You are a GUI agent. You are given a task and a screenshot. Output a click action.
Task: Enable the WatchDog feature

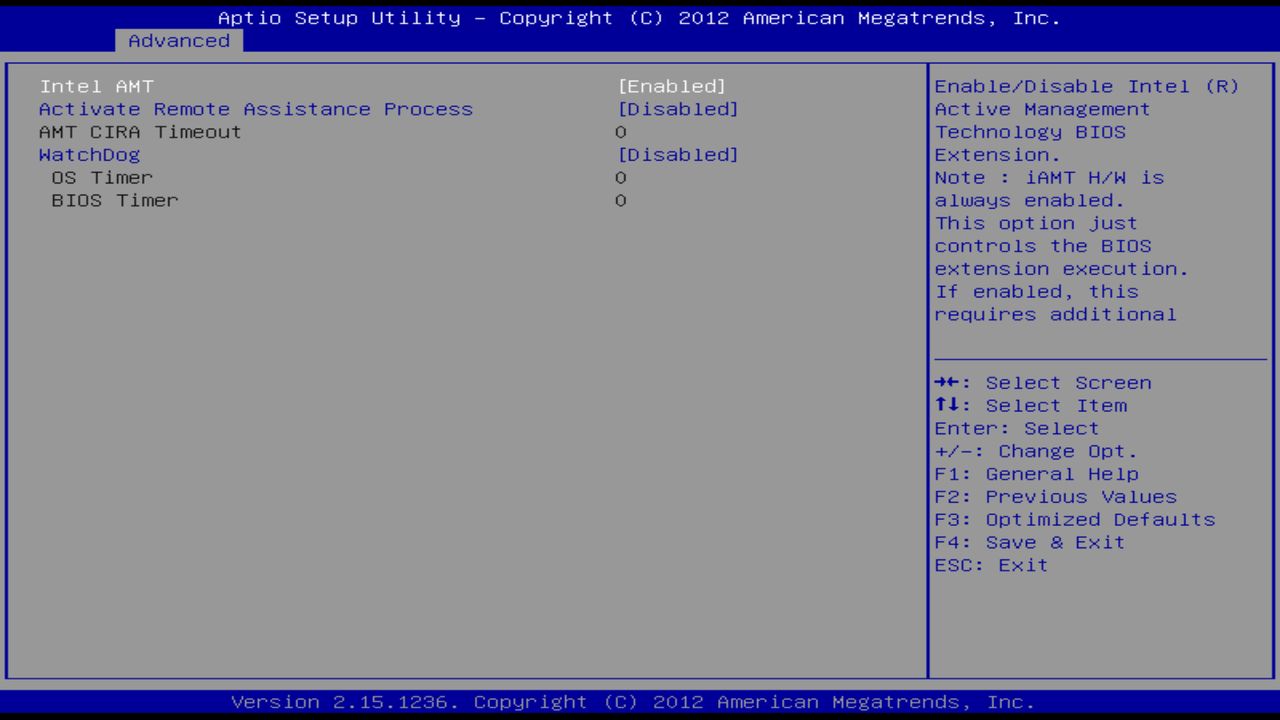click(x=680, y=154)
